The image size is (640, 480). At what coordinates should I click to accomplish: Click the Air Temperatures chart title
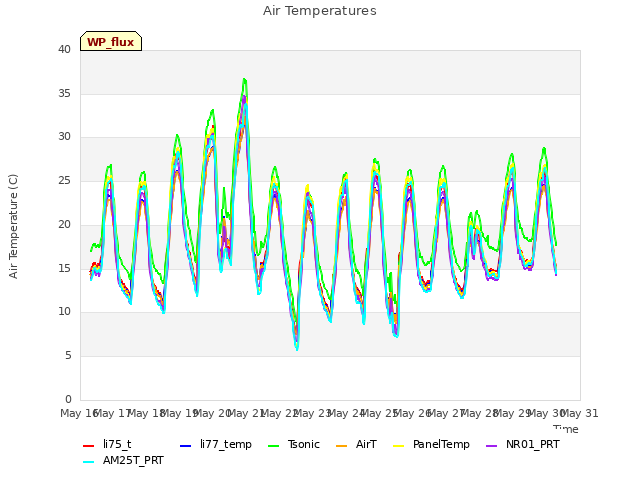pyautogui.click(x=320, y=11)
